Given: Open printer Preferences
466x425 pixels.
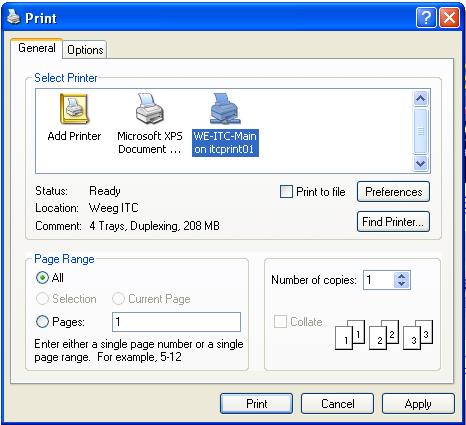Looking at the screenshot, I should point(393,192).
